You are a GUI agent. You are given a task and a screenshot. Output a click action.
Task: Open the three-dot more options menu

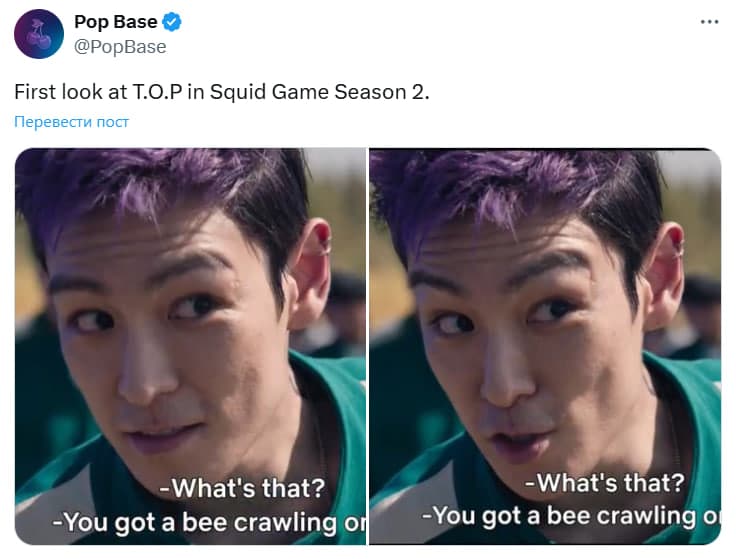point(709,22)
